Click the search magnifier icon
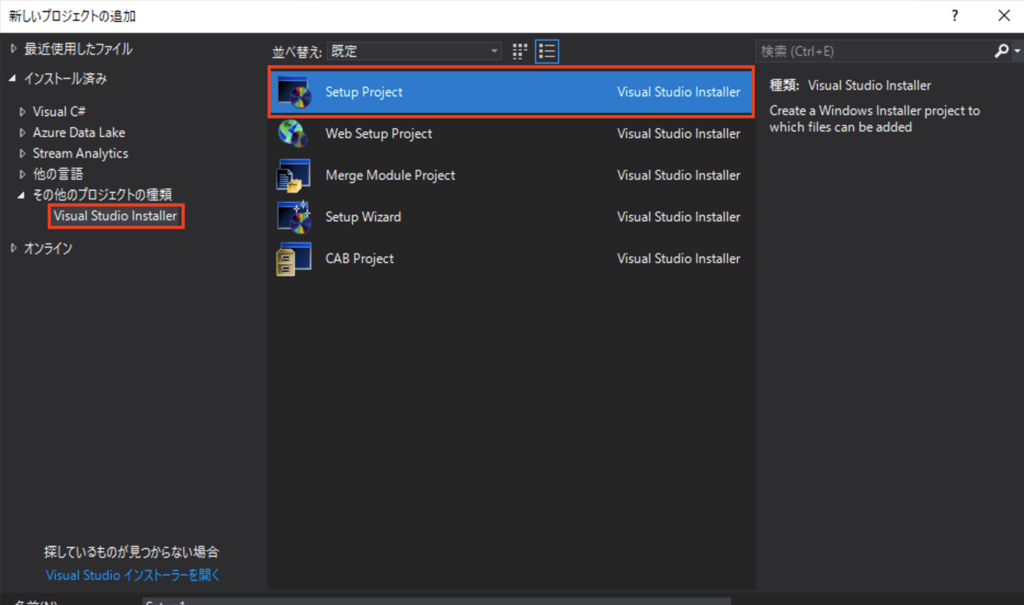The image size is (1024, 605). (1001, 50)
